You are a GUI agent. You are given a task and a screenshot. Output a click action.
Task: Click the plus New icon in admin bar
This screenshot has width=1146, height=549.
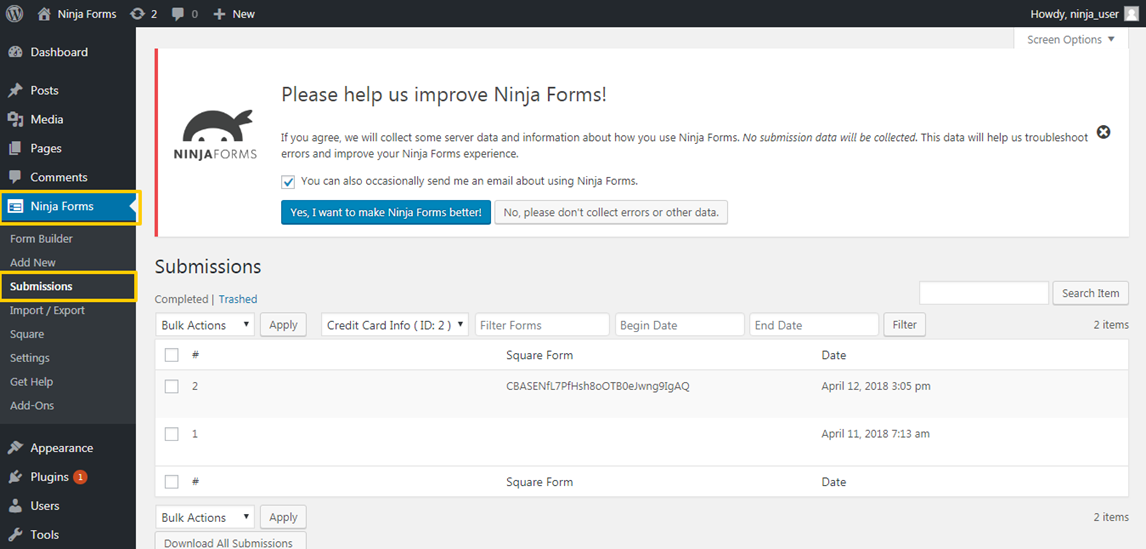click(219, 14)
